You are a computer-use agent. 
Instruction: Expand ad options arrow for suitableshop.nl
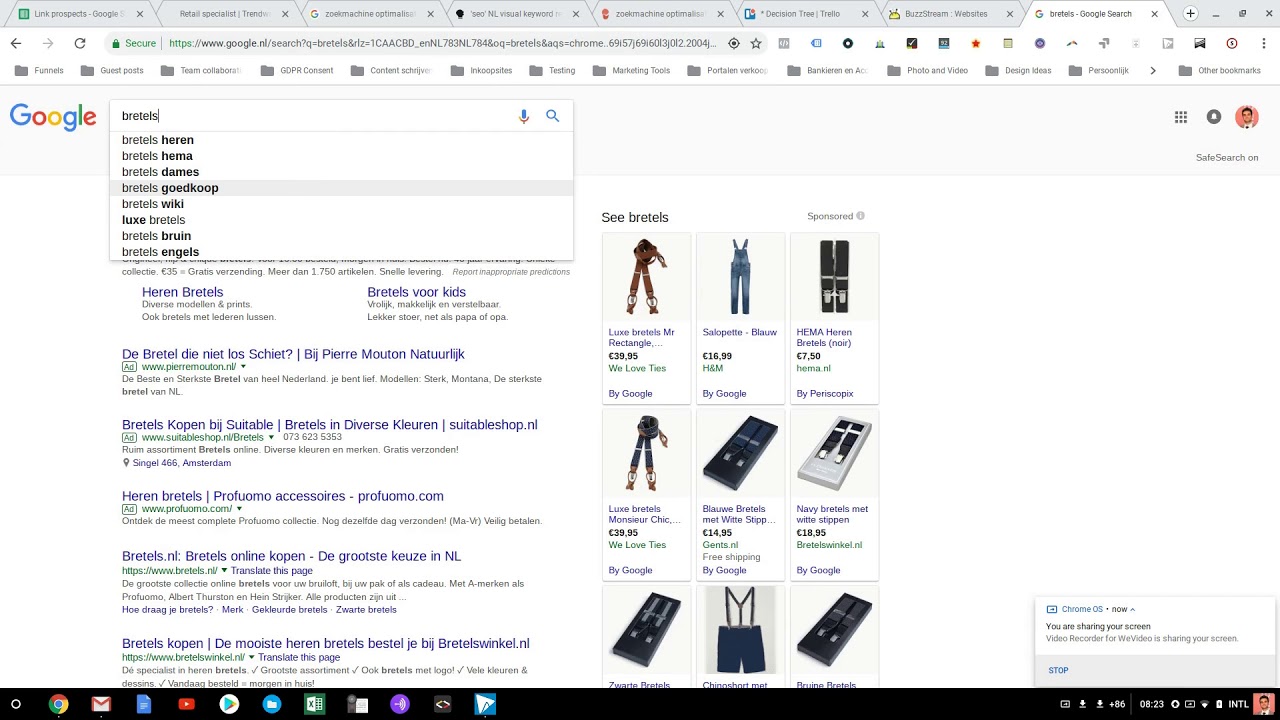tap(271, 437)
